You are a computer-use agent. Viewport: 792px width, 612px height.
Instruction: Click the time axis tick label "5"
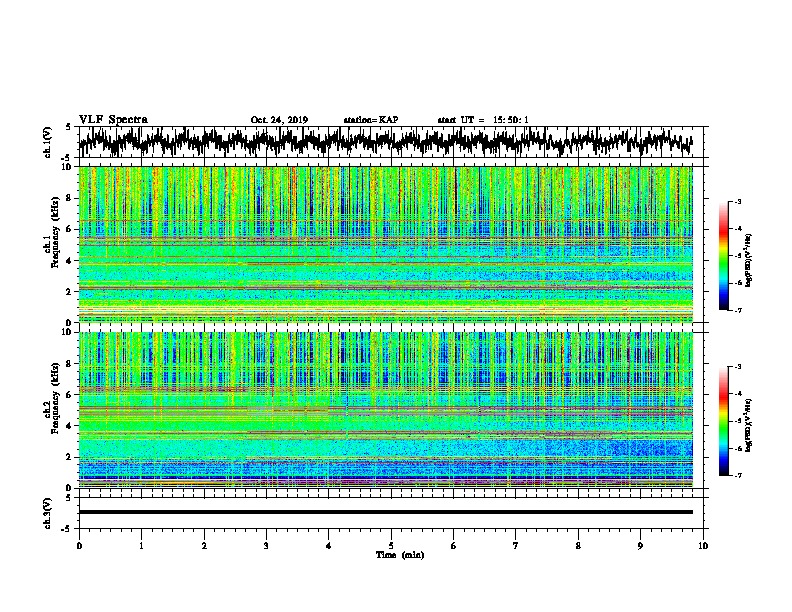click(x=391, y=546)
